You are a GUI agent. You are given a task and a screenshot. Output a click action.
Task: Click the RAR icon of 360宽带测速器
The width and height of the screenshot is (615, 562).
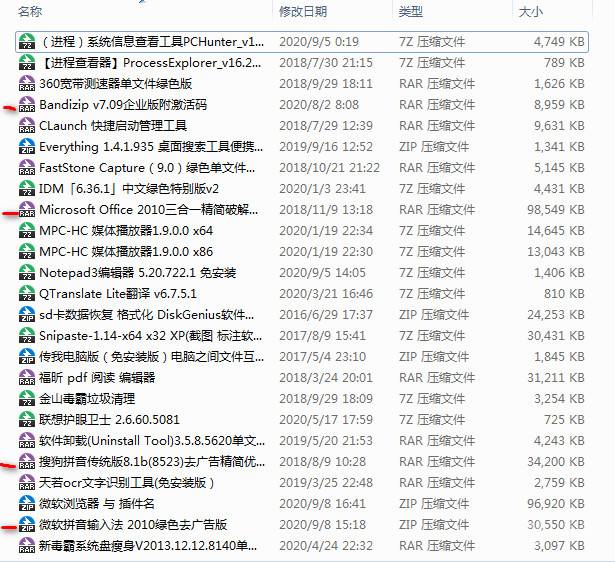coord(27,84)
